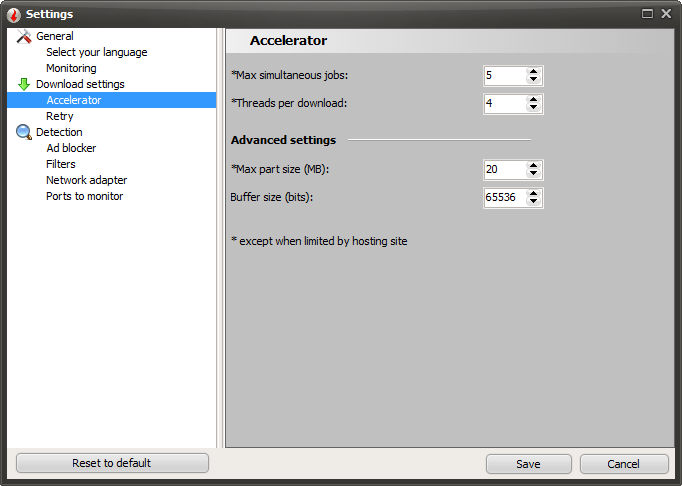Increase Max simultaneous jobs with up arrow
The height and width of the screenshot is (486, 682).
coord(533,71)
